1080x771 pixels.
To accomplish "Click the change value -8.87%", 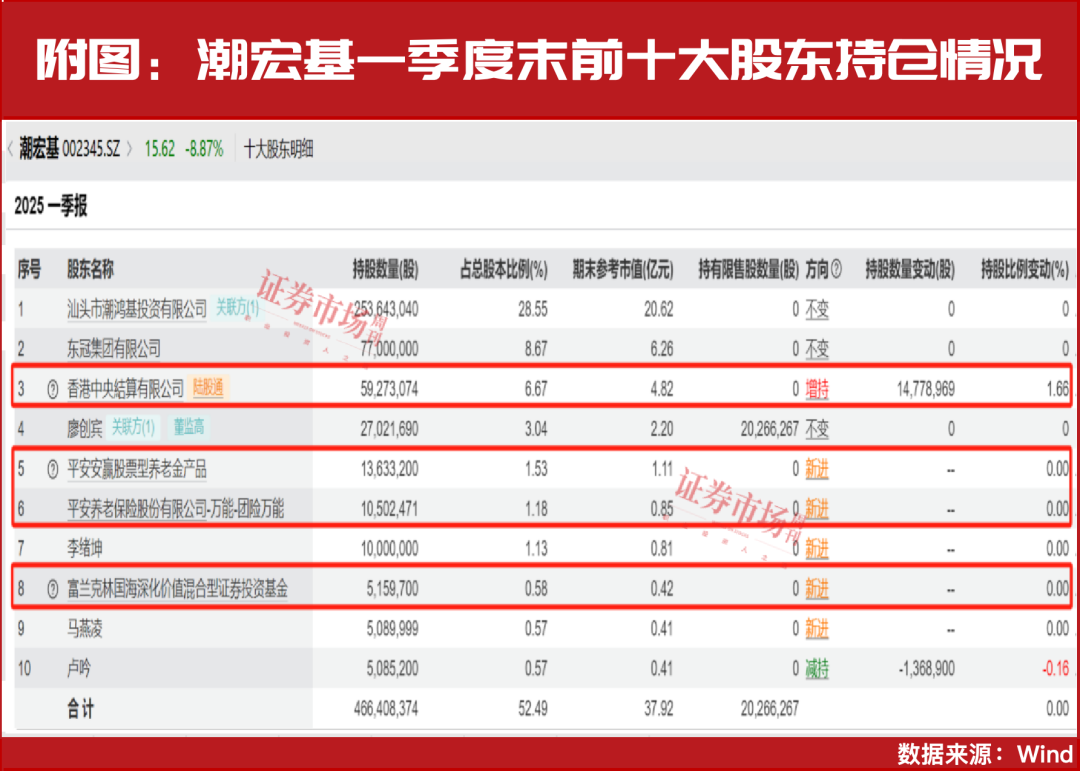I will (205, 150).
